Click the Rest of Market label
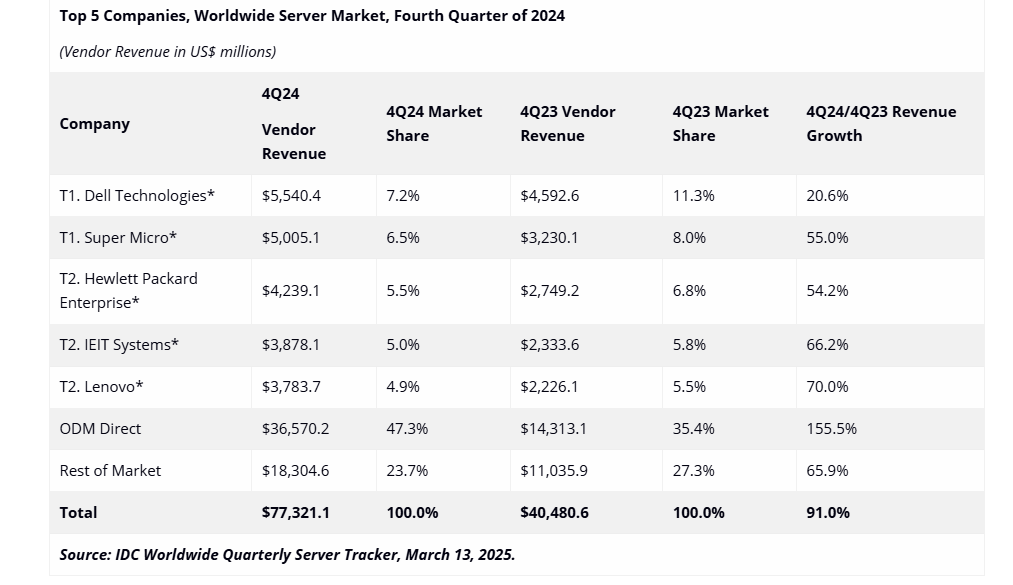The height and width of the screenshot is (585, 1013). 110,471
